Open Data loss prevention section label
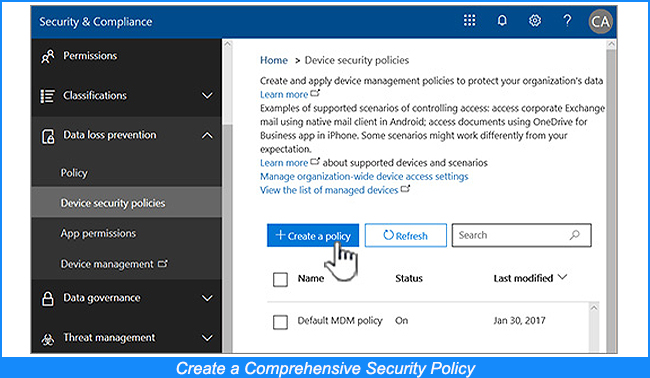650x378 pixels. pyautogui.click(x=110, y=135)
